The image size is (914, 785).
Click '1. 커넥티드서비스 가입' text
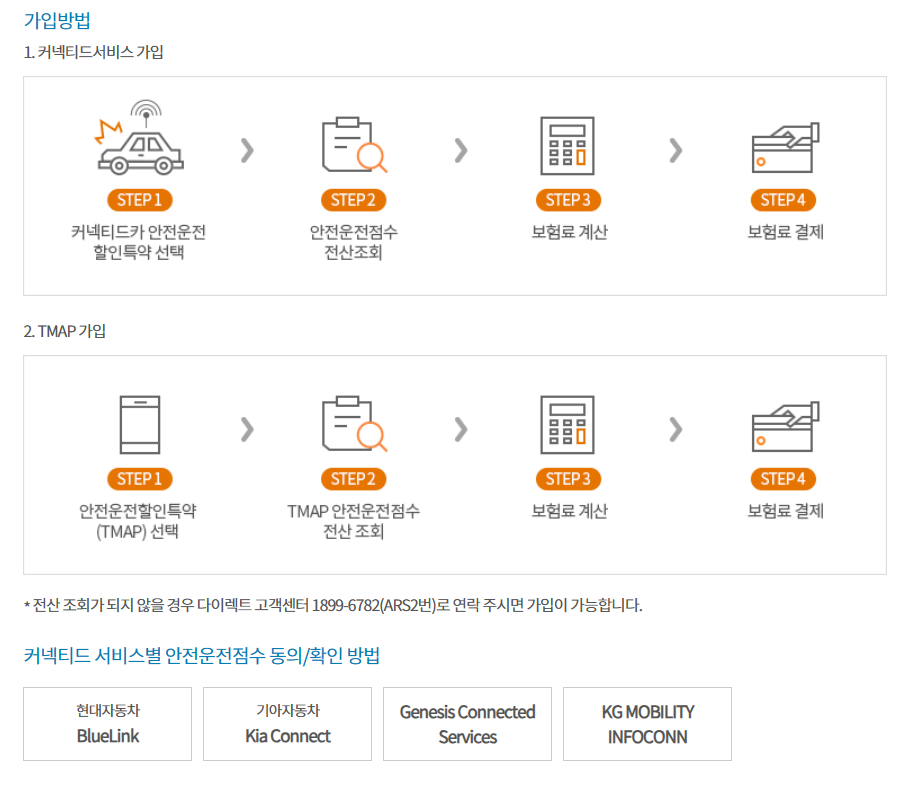(93, 52)
